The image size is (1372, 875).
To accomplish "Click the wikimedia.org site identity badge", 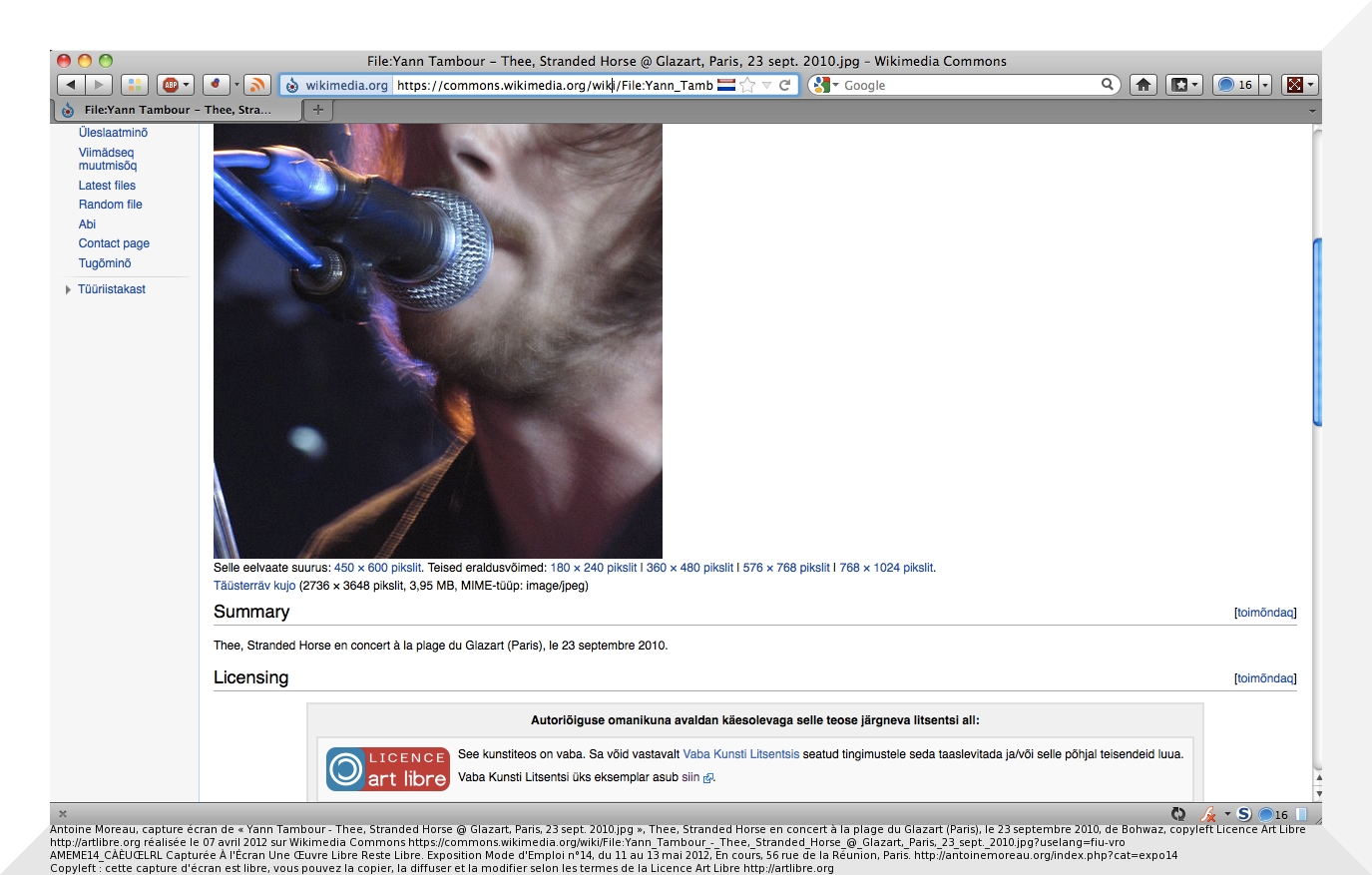I will pyautogui.click(x=337, y=85).
